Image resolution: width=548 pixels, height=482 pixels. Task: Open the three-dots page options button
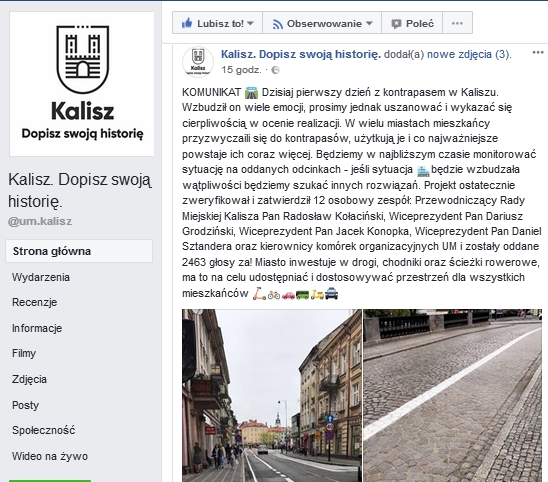coord(457,23)
